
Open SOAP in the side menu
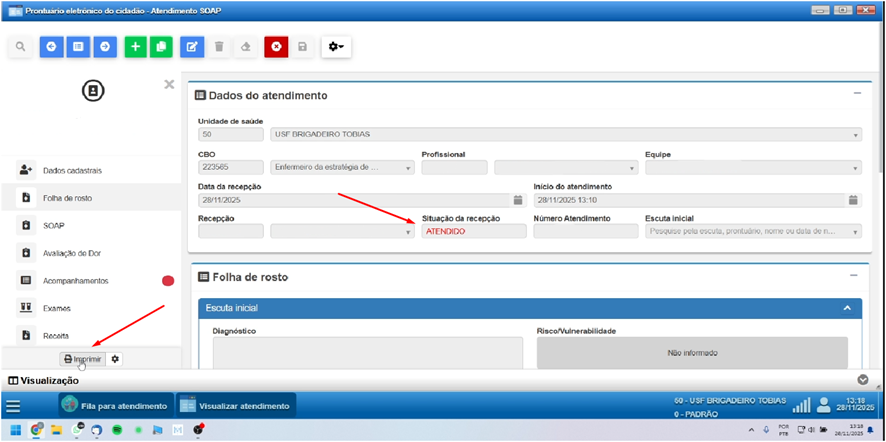click(54, 226)
